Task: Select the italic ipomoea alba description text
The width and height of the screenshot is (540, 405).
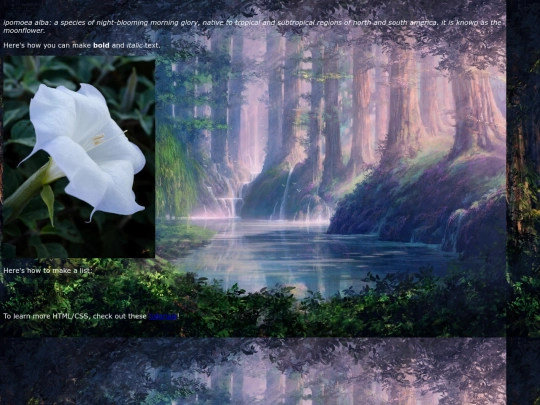Action: pos(252,27)
